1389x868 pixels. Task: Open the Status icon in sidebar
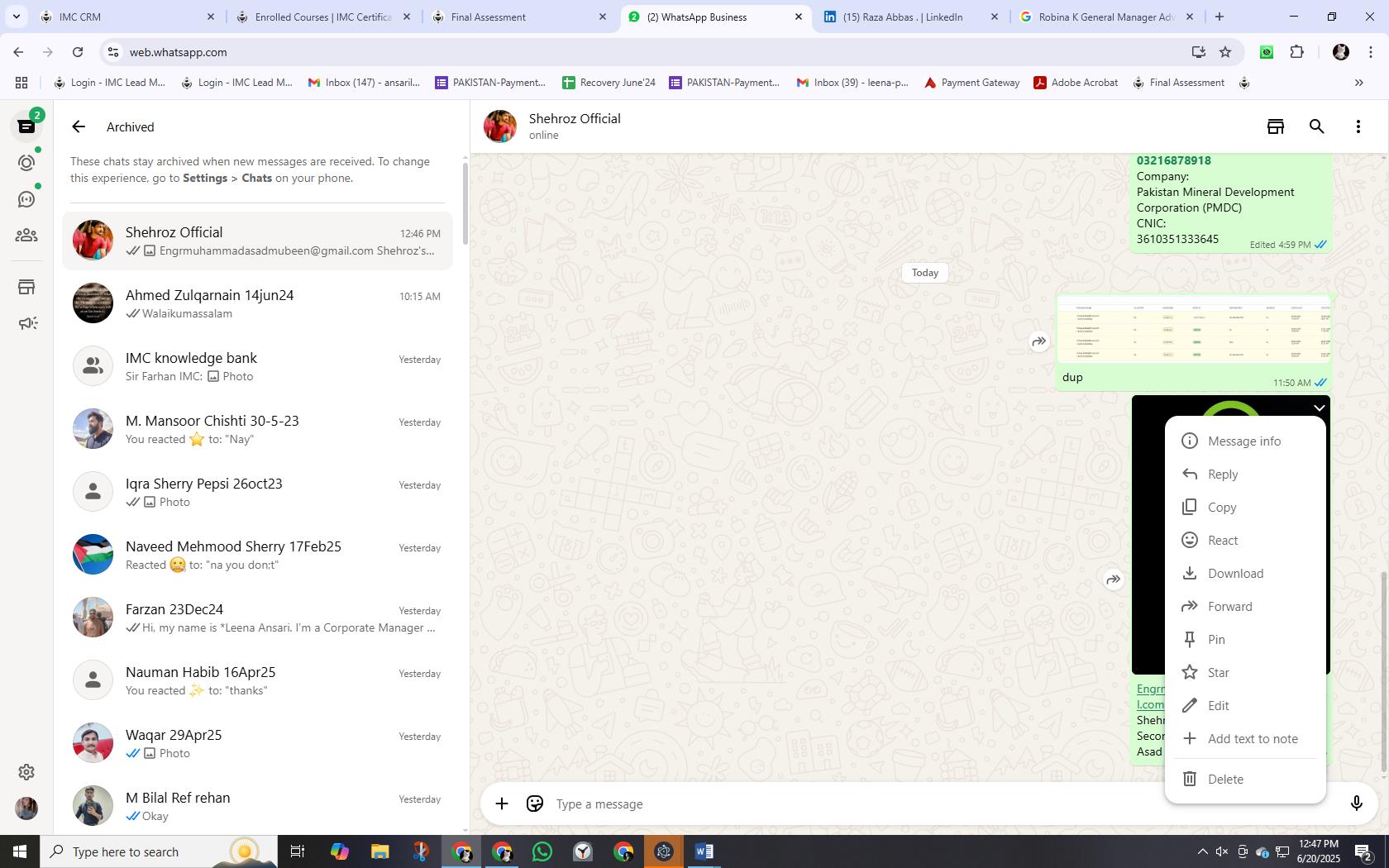point(26,163)
